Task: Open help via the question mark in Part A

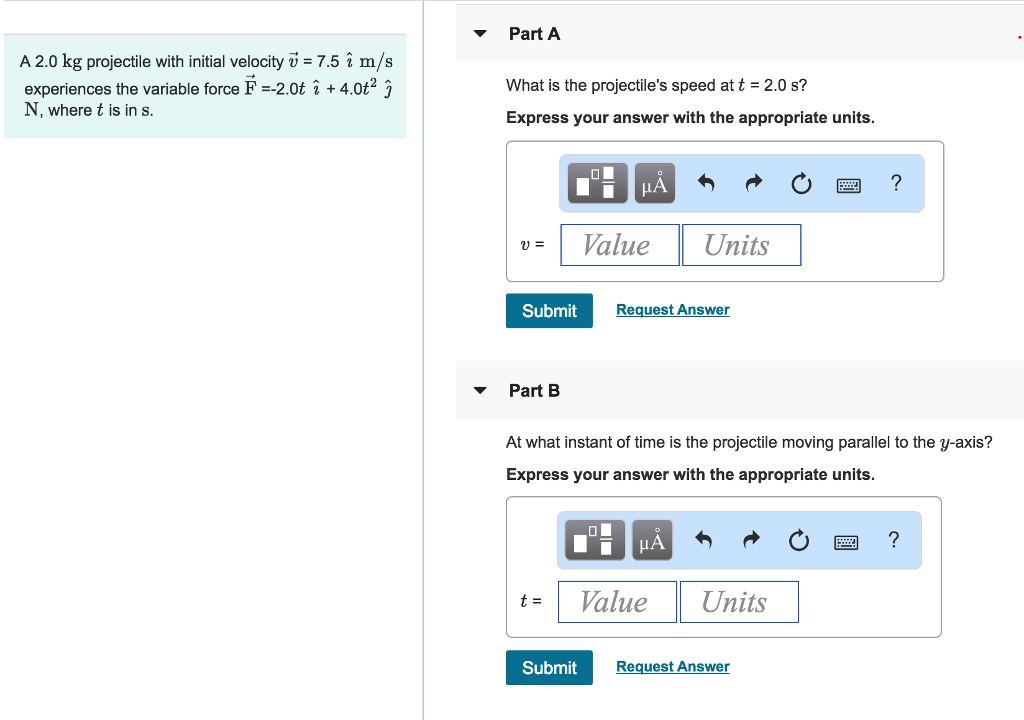Action: coord(895,183)
